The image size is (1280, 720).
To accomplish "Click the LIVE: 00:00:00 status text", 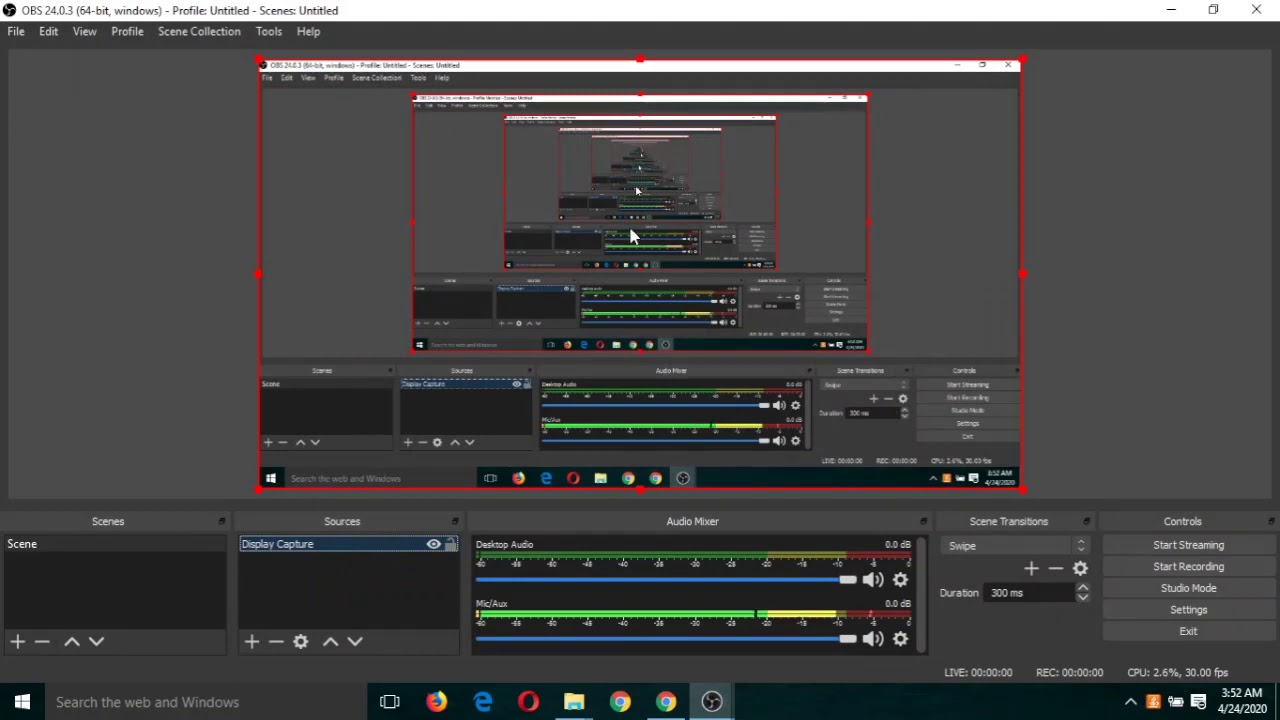I will (978, 673).
